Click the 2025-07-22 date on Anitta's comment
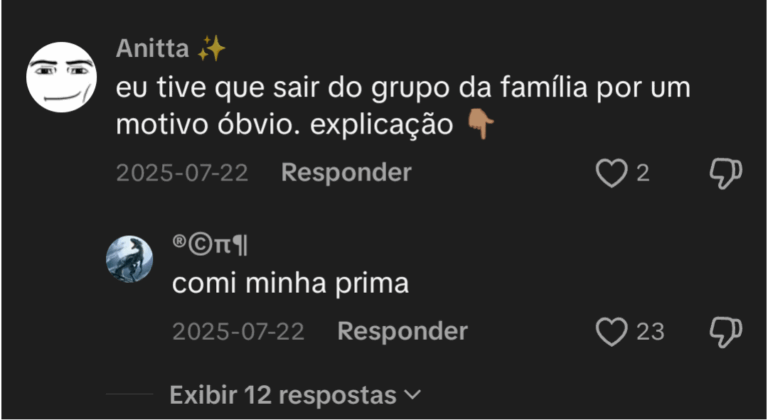The height and width of the screenshot is (420, 768). click(182, 173)
